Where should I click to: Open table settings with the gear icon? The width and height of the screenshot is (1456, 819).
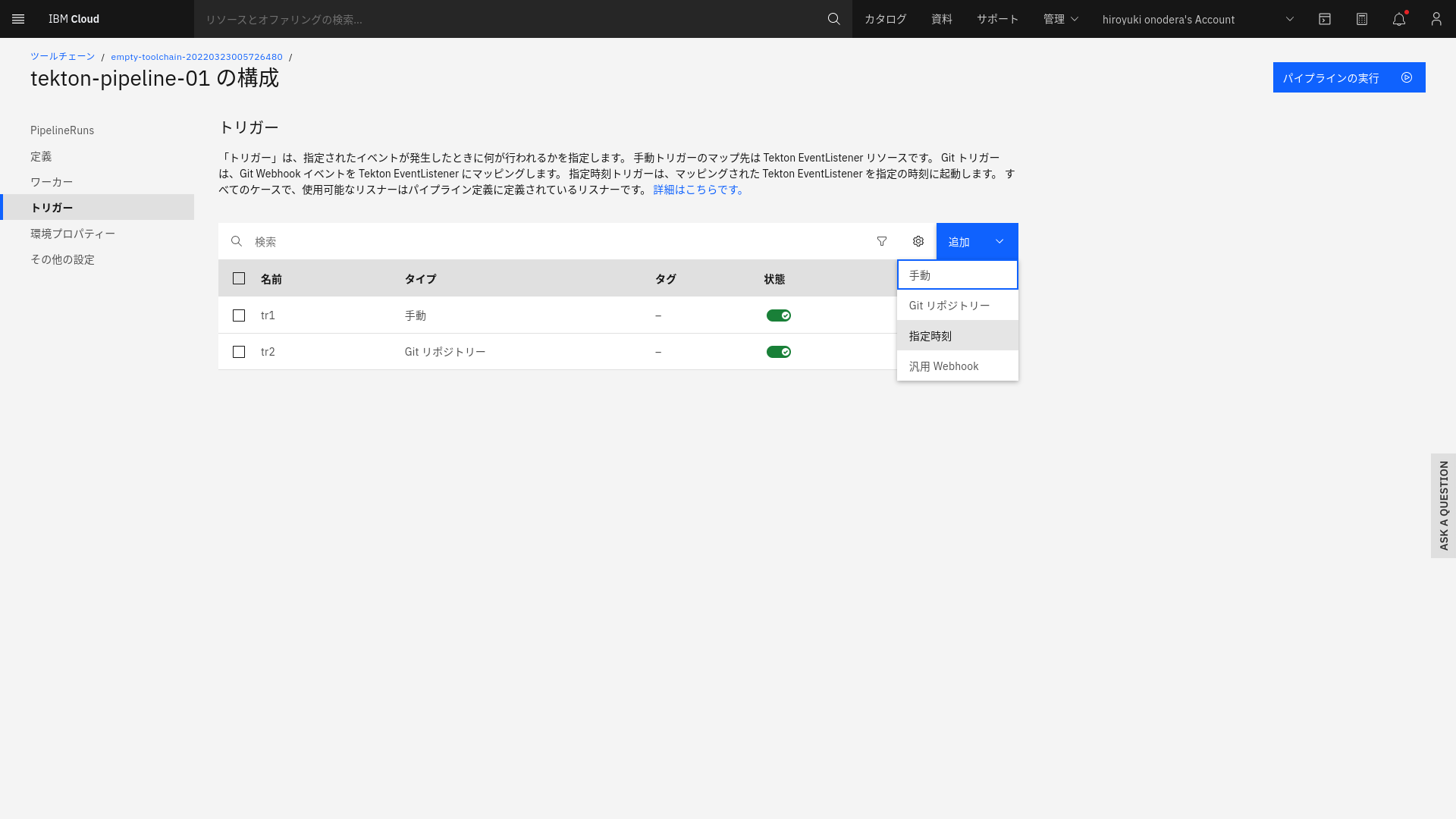coord(918,241)
